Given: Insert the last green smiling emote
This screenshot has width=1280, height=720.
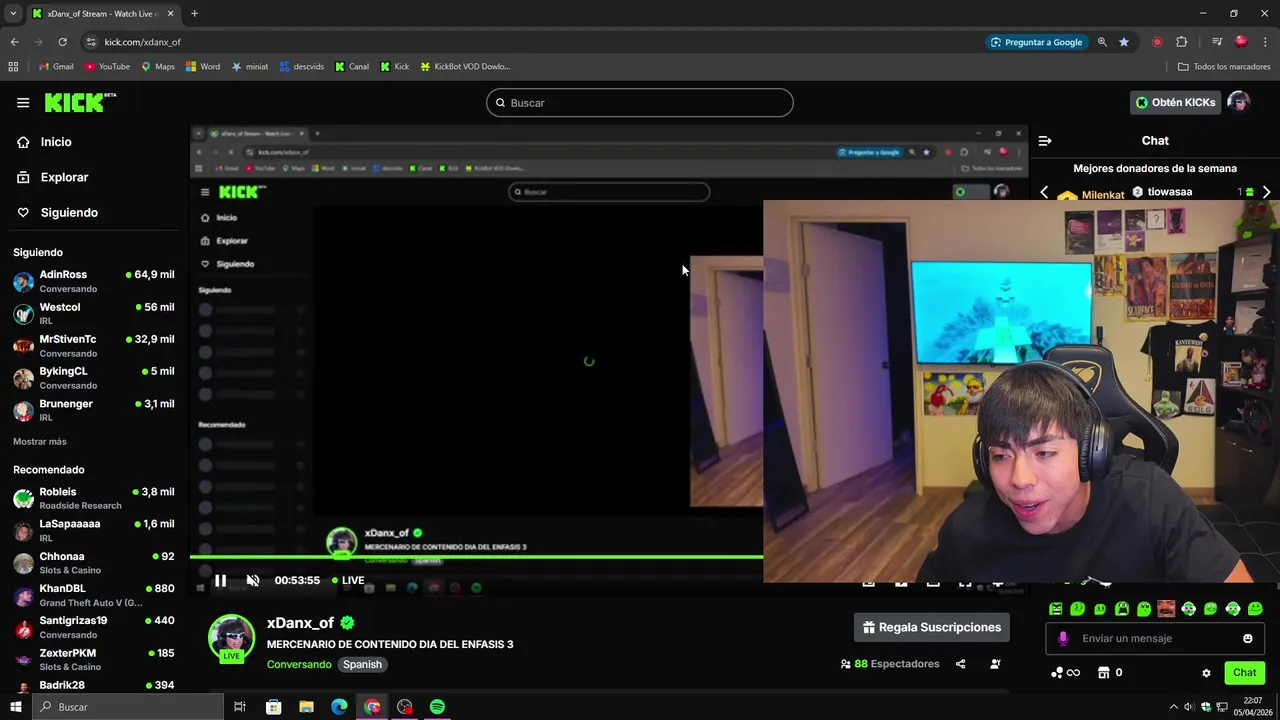Looking at the screenshot, I should tap(1255, 608).
